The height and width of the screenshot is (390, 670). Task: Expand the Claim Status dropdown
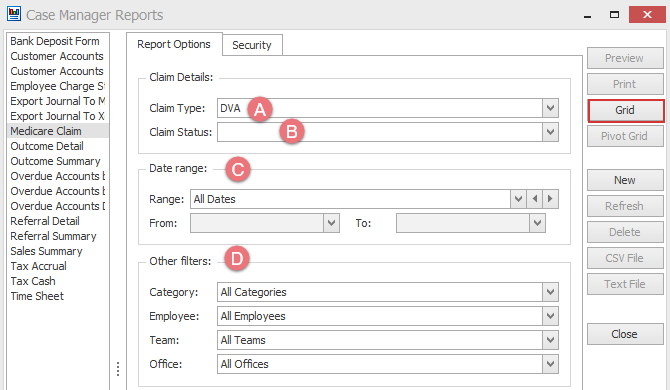(x=550, y=132)
